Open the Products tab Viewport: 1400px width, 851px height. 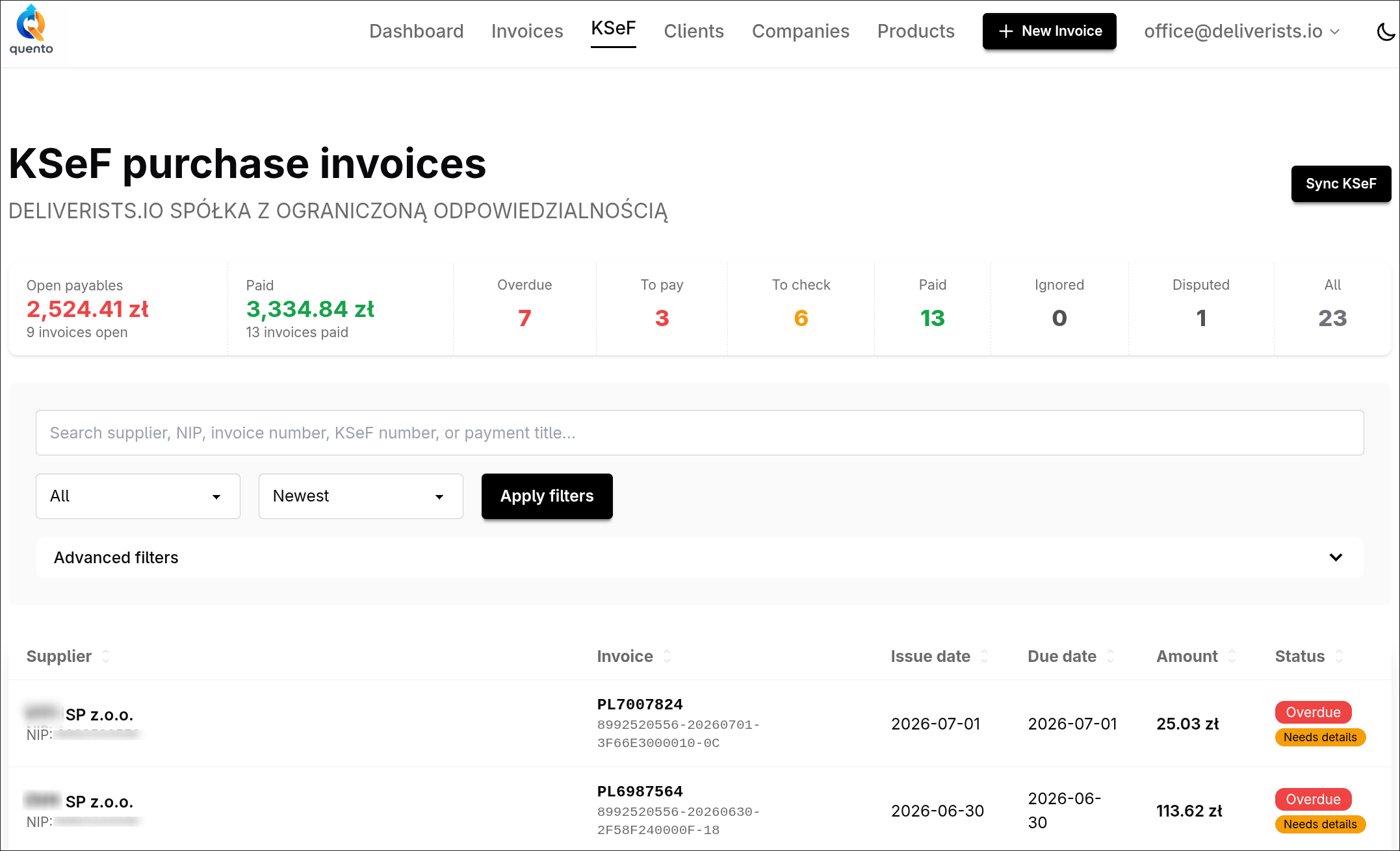(x=916, y=31)
